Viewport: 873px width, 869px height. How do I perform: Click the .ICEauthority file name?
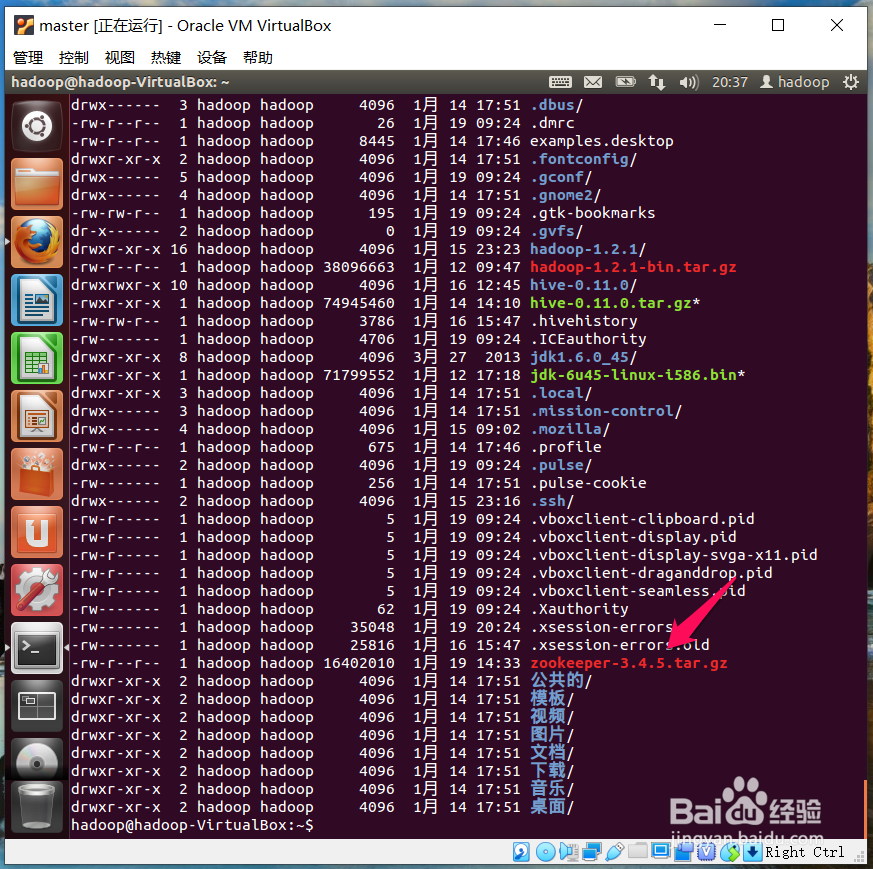[x=588, y=339]
